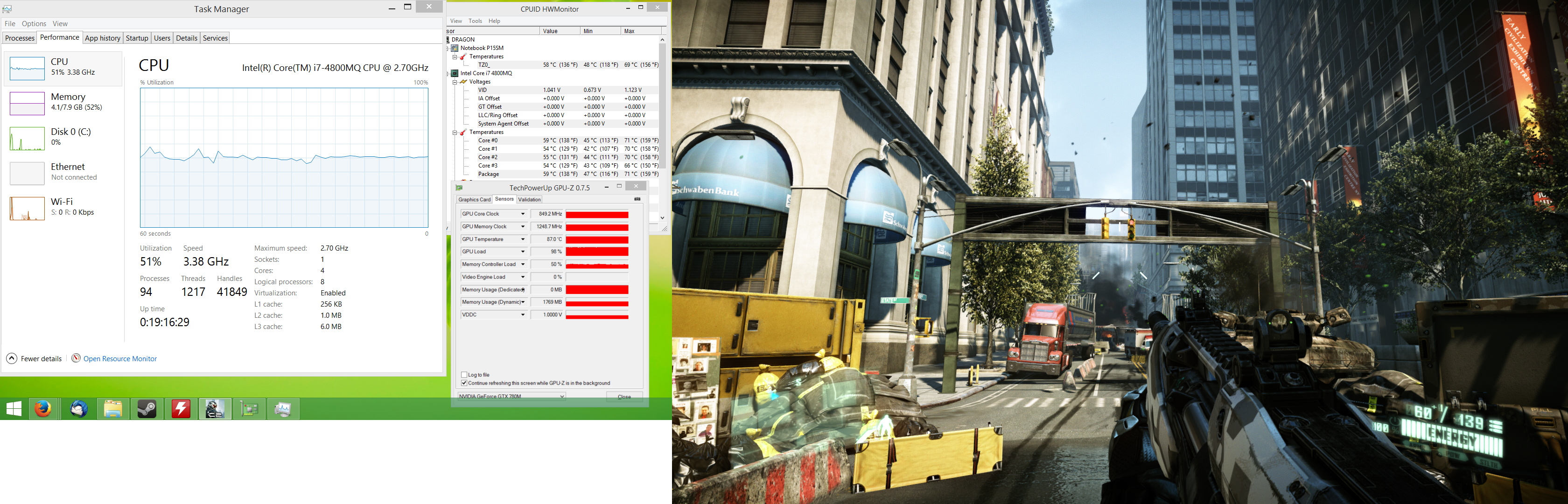Image resolution: width=1568 pixels, height=504 pixels.
Task: Click the CPU utilization graph area
Action: click(284, 158)
